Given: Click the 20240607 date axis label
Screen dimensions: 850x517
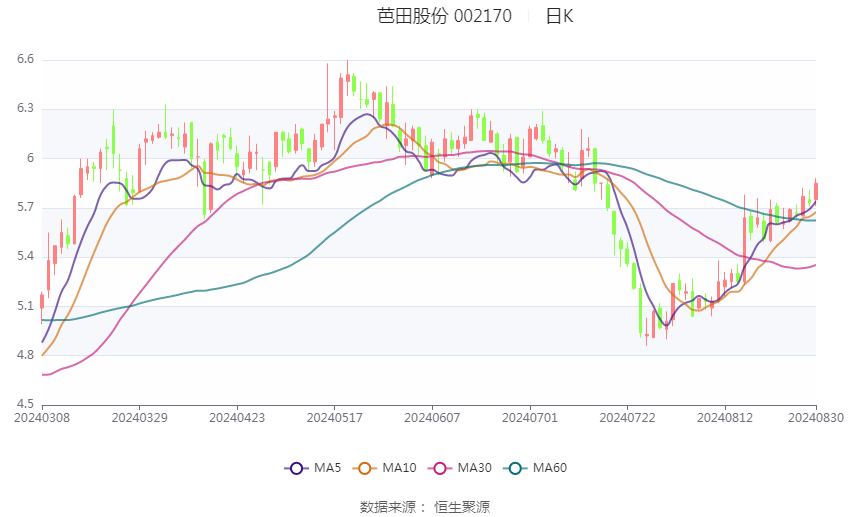Looking at the screenshot, I should tap(432, 418).
